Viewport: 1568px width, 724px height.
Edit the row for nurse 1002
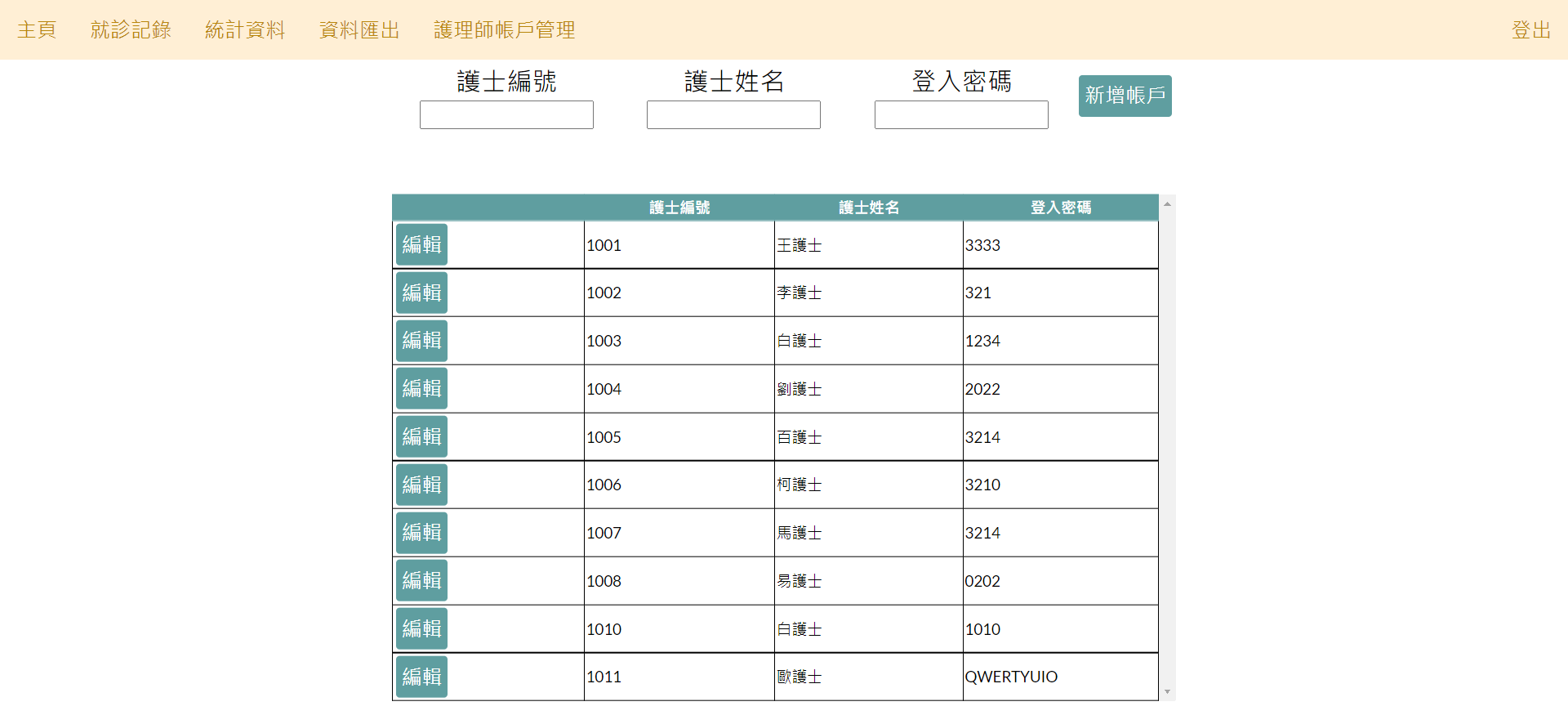pyautogui.click(x=421, y=293)
